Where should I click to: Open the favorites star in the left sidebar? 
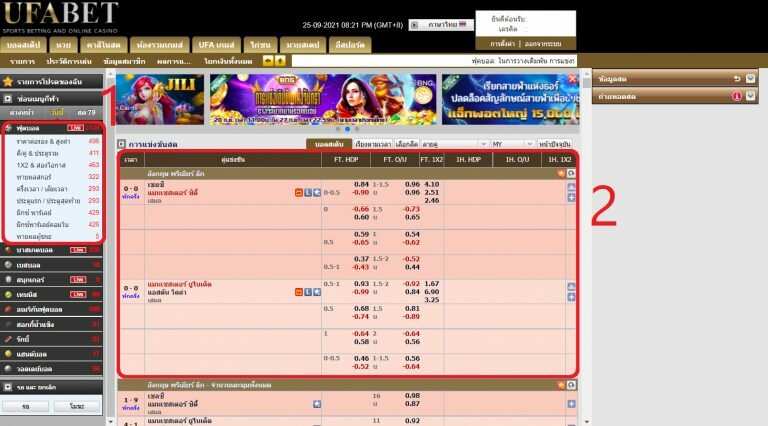[x=8, y=81]
